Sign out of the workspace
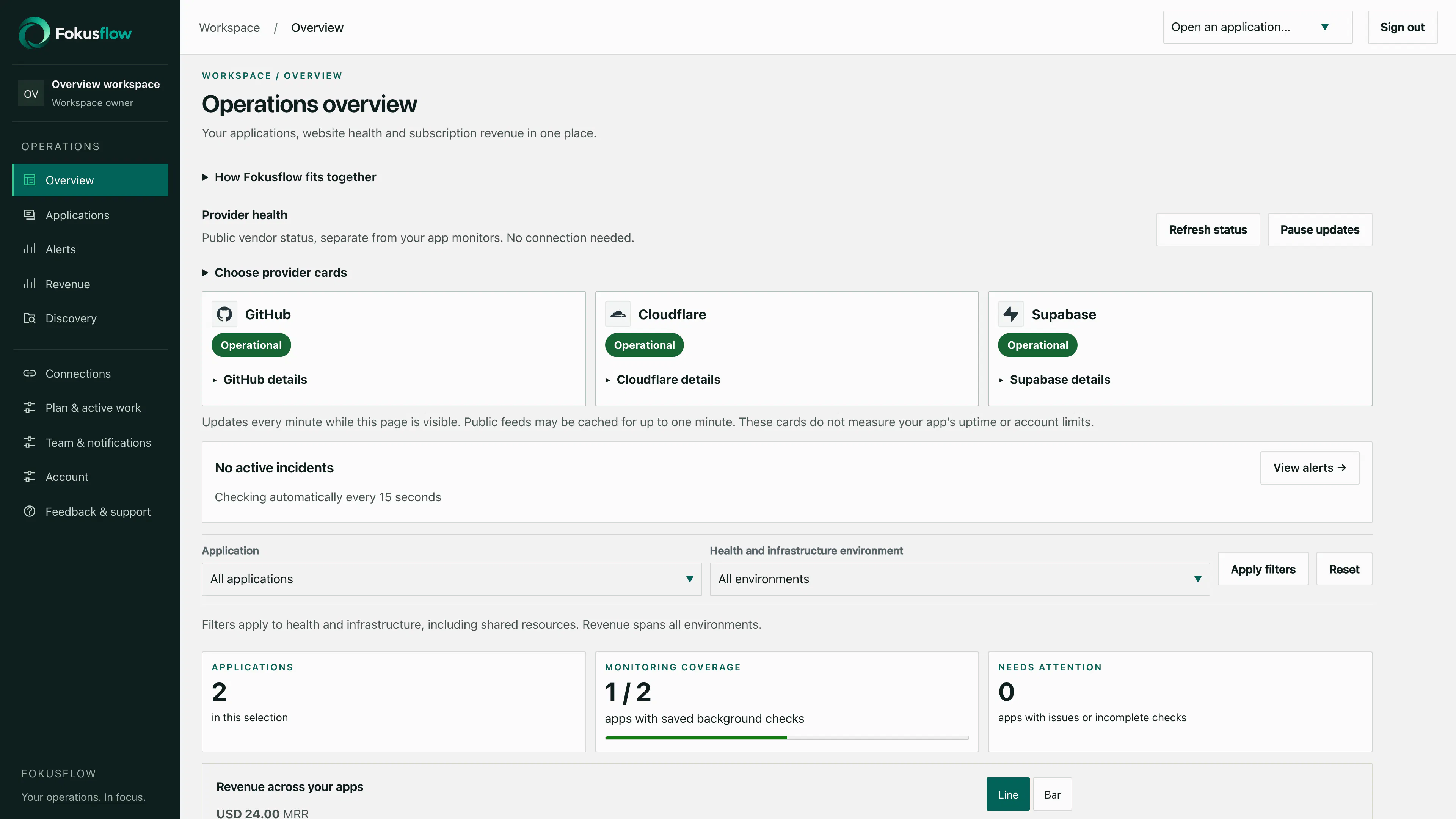The height and width of the screenshot is (819, 1456). click(x=1402, y=27)
